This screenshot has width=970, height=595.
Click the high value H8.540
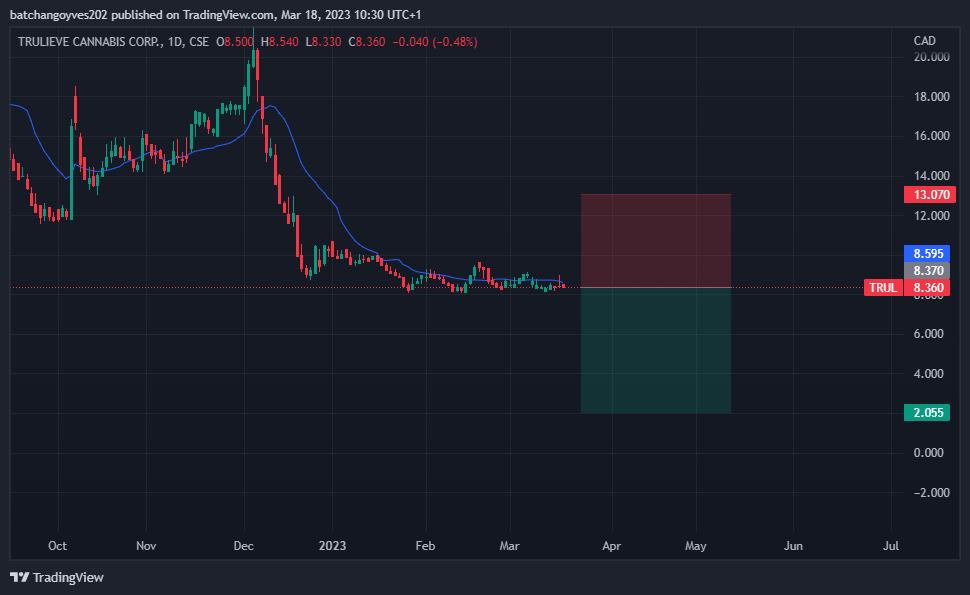point(280,42)
